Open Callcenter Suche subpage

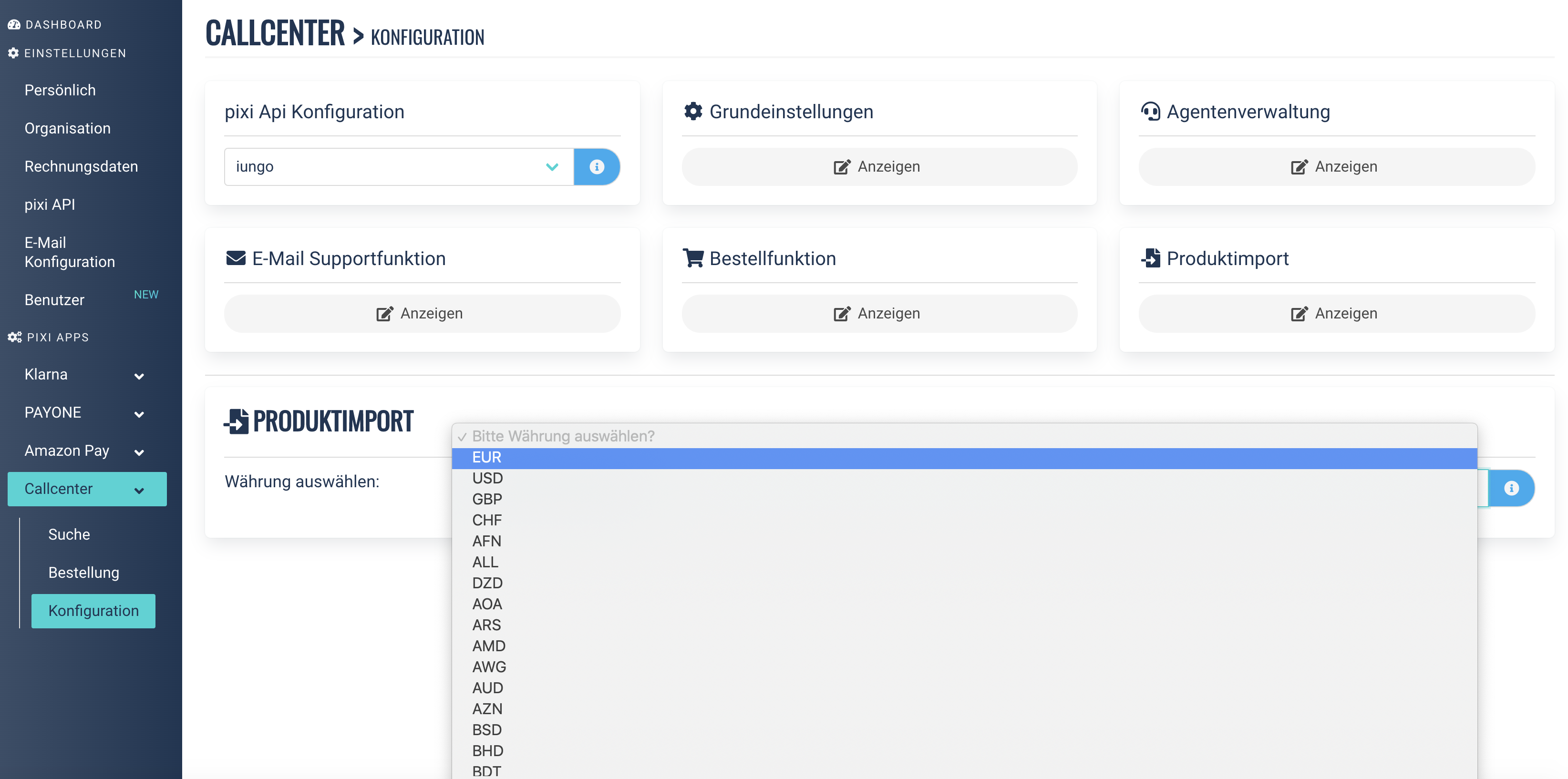pyautogui.click(x=70, y=534)
